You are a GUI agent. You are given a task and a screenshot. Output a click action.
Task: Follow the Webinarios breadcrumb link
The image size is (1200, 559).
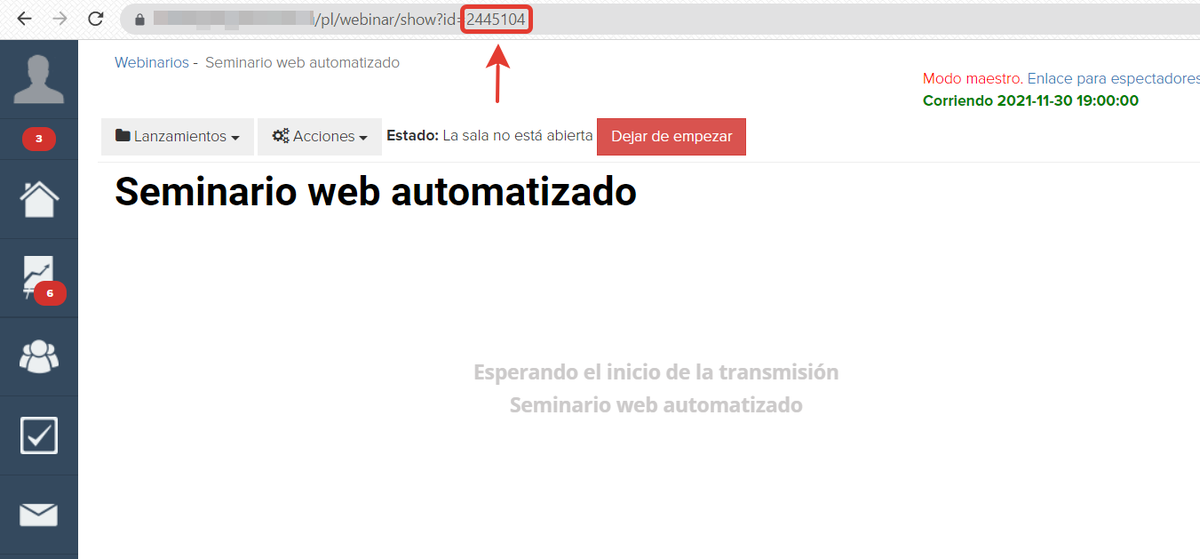point(152,62)
